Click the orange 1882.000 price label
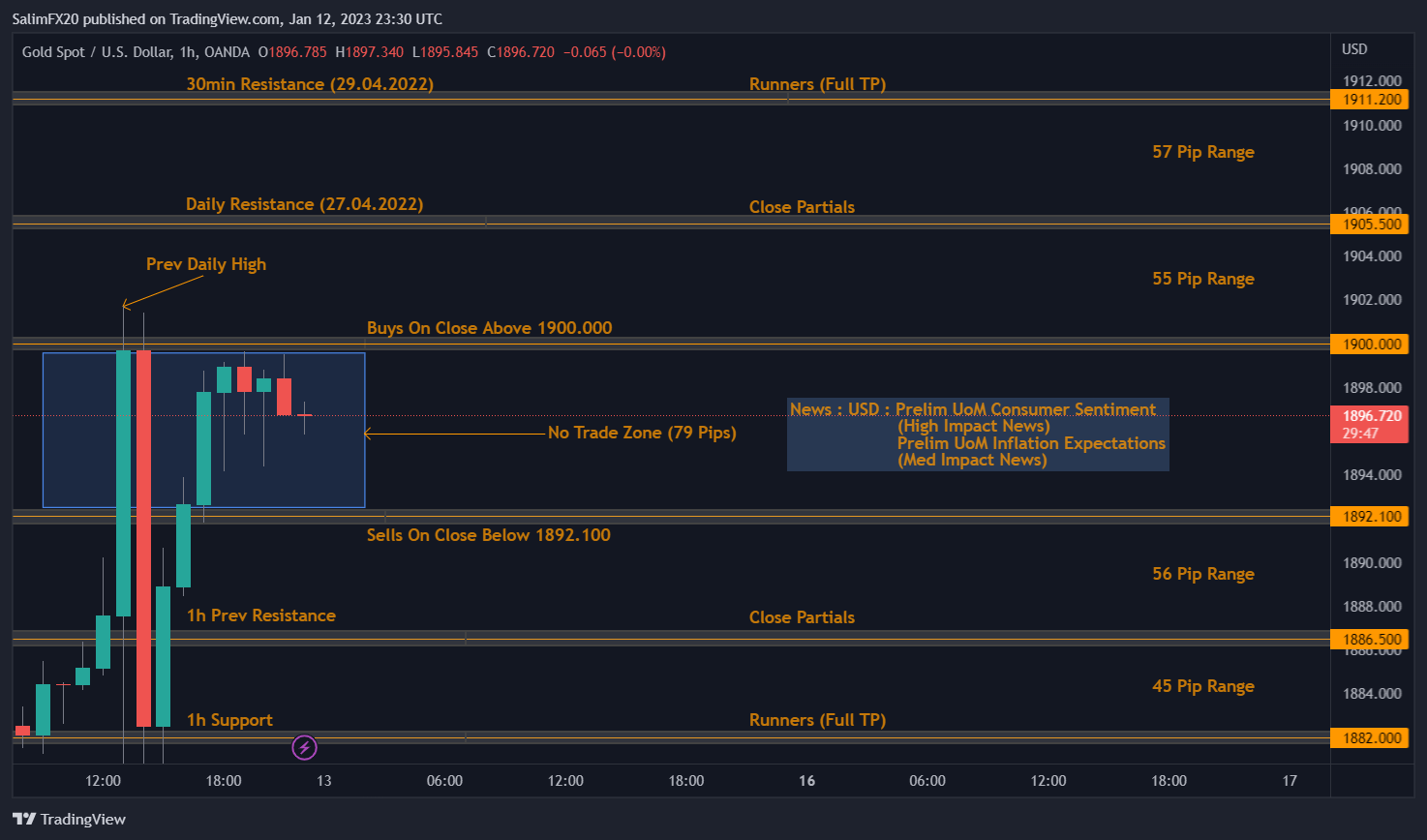1427x840 pixels. pos(1369,737)
